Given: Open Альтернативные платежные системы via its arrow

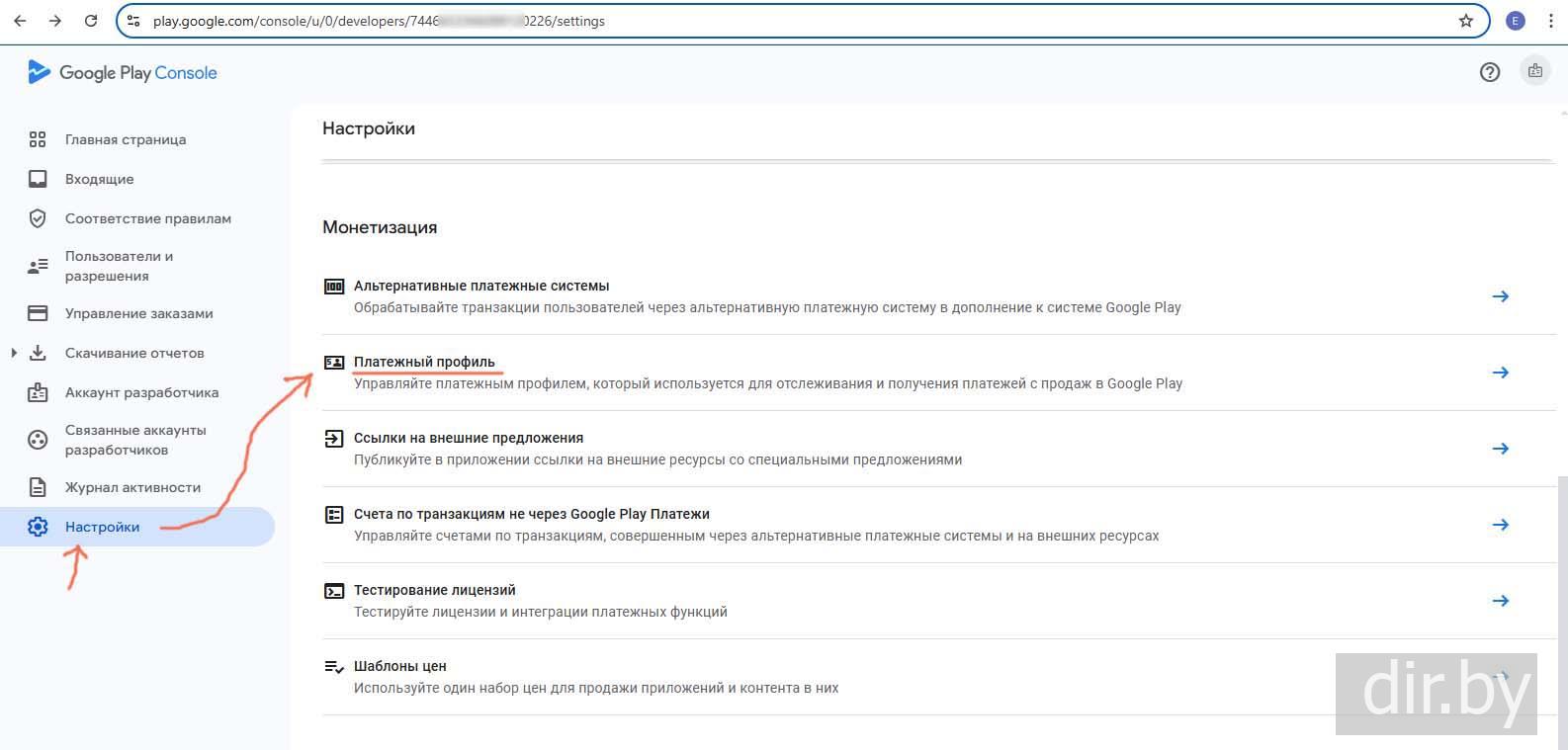Looking at the screenshot, I should 1500,296.
